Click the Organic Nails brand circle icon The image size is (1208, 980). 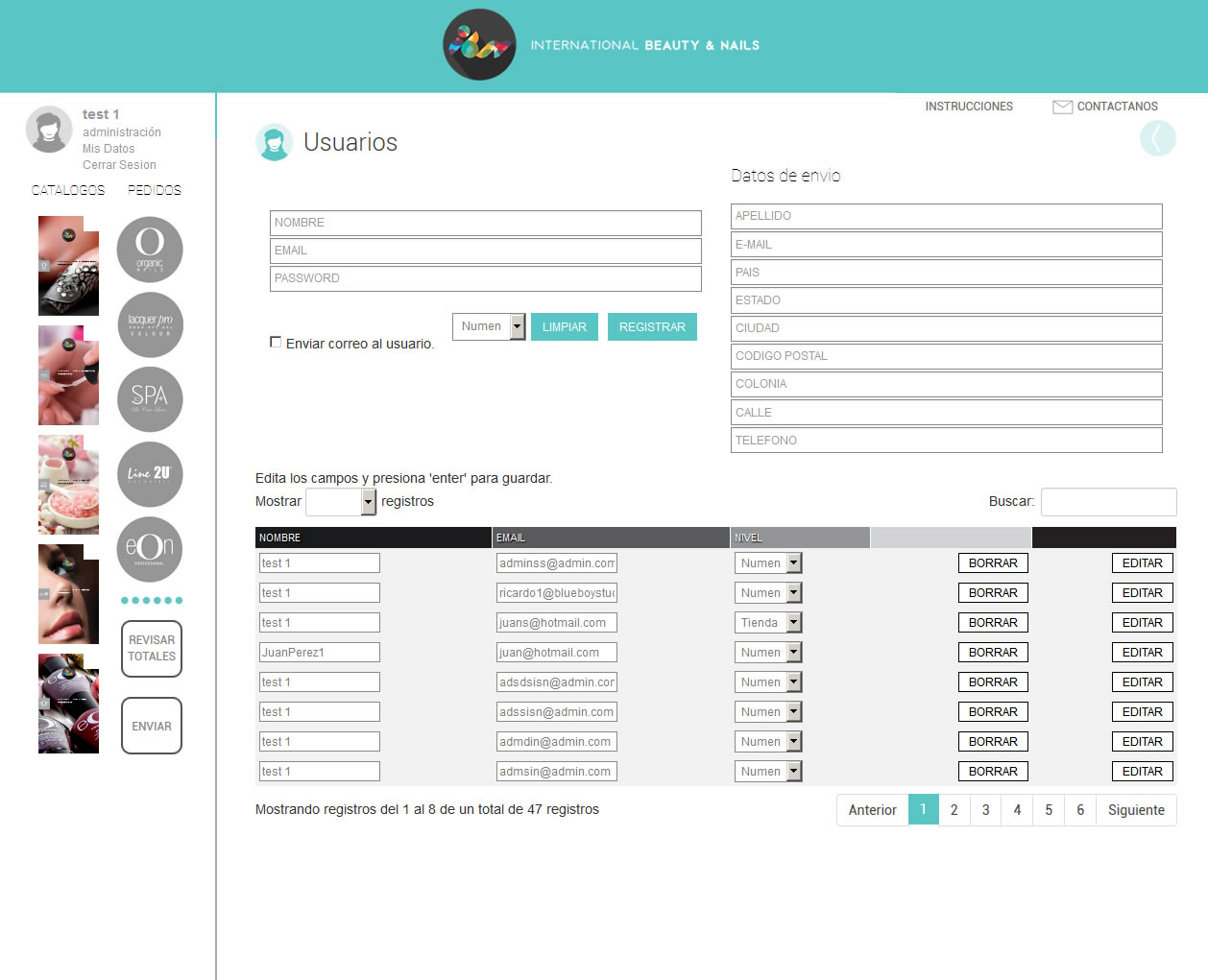[x=150, y=250]
